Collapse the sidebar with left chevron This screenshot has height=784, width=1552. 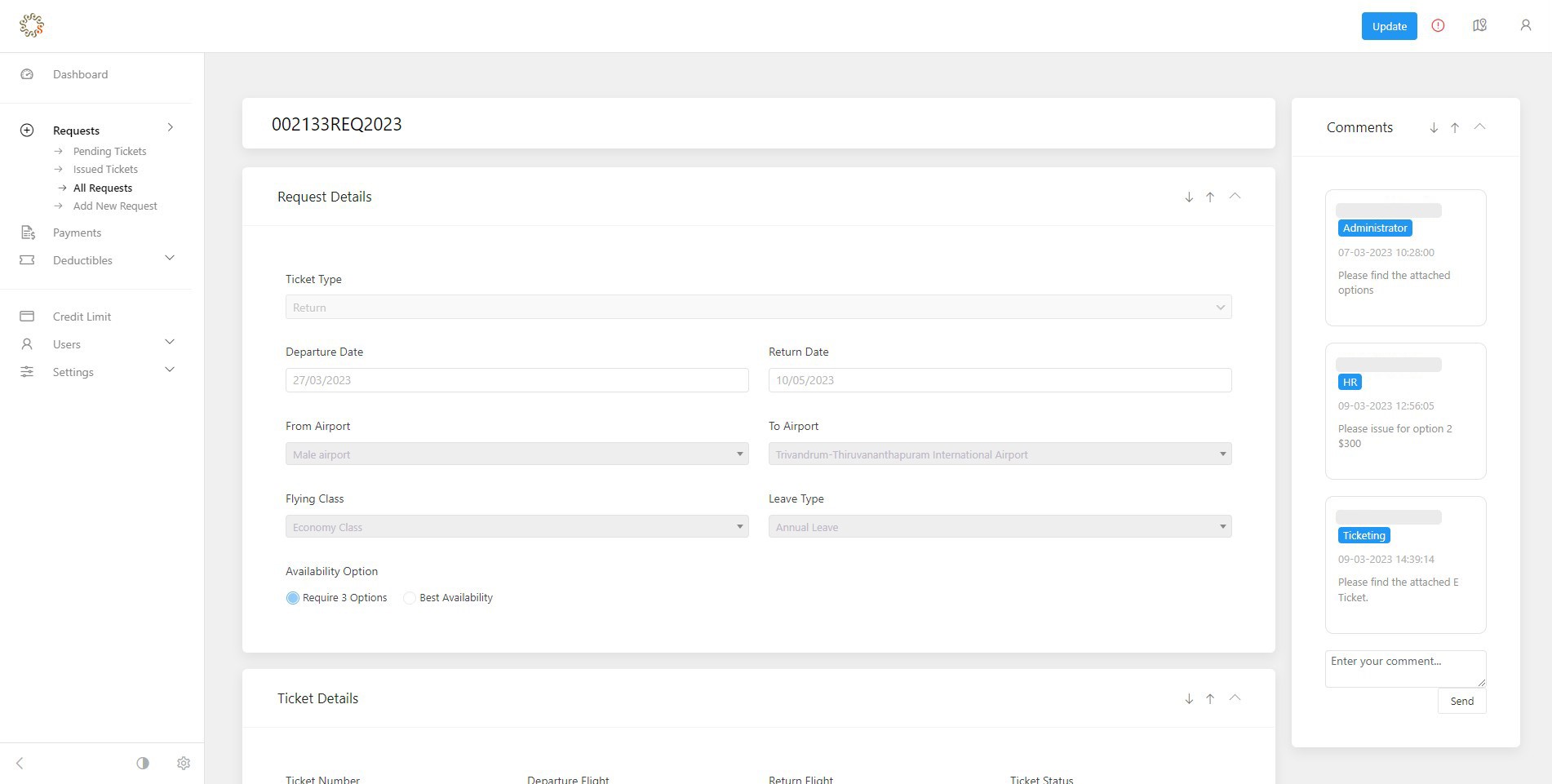[20, 764]
